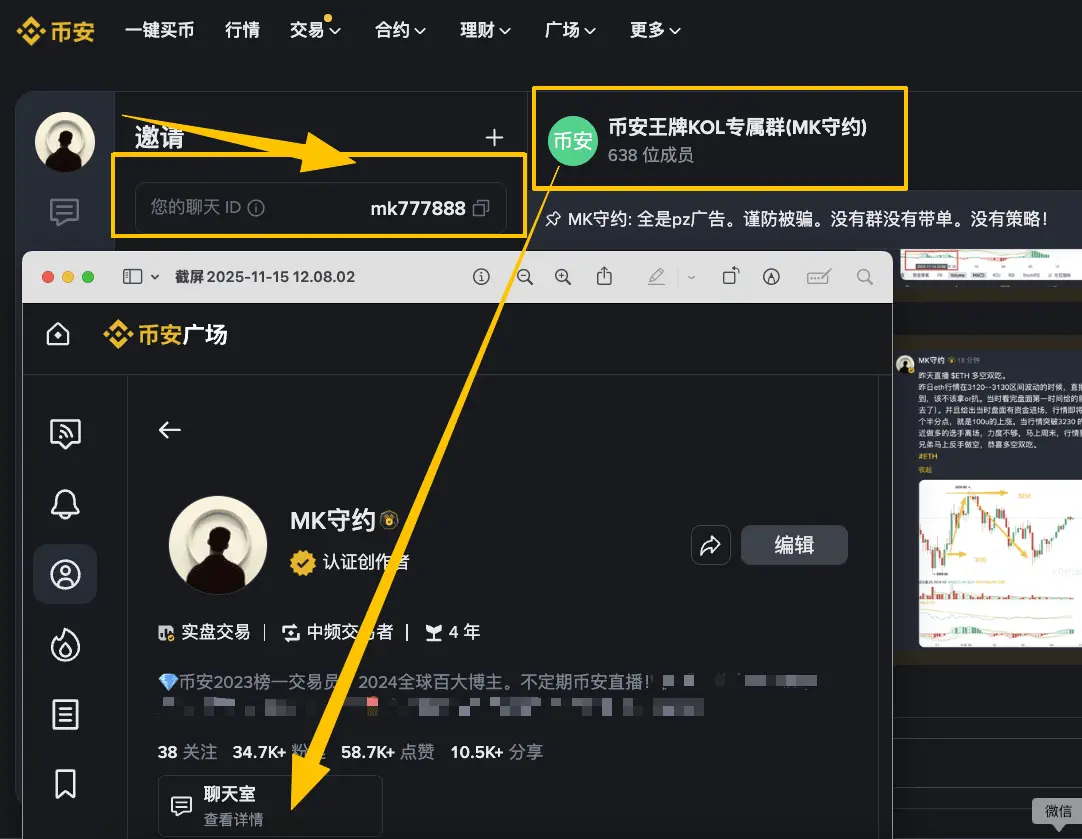This screenshot has width=1082, height=839.
Task: Select the chat ID text mk777888
Action: 417,208
